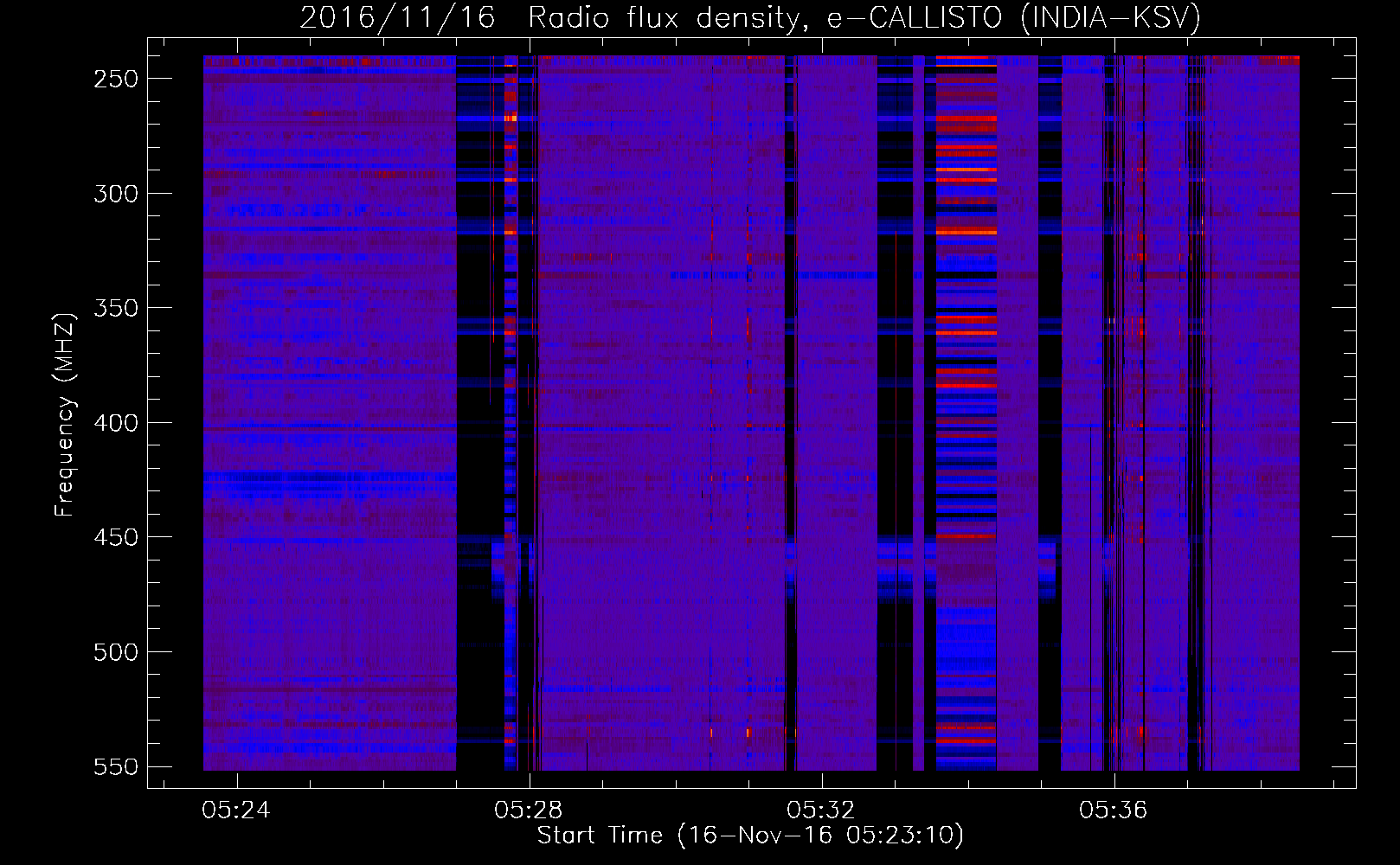1400x865 pixels.
Task: Click the 05:28 time tick label
Action: pos(529,811)
